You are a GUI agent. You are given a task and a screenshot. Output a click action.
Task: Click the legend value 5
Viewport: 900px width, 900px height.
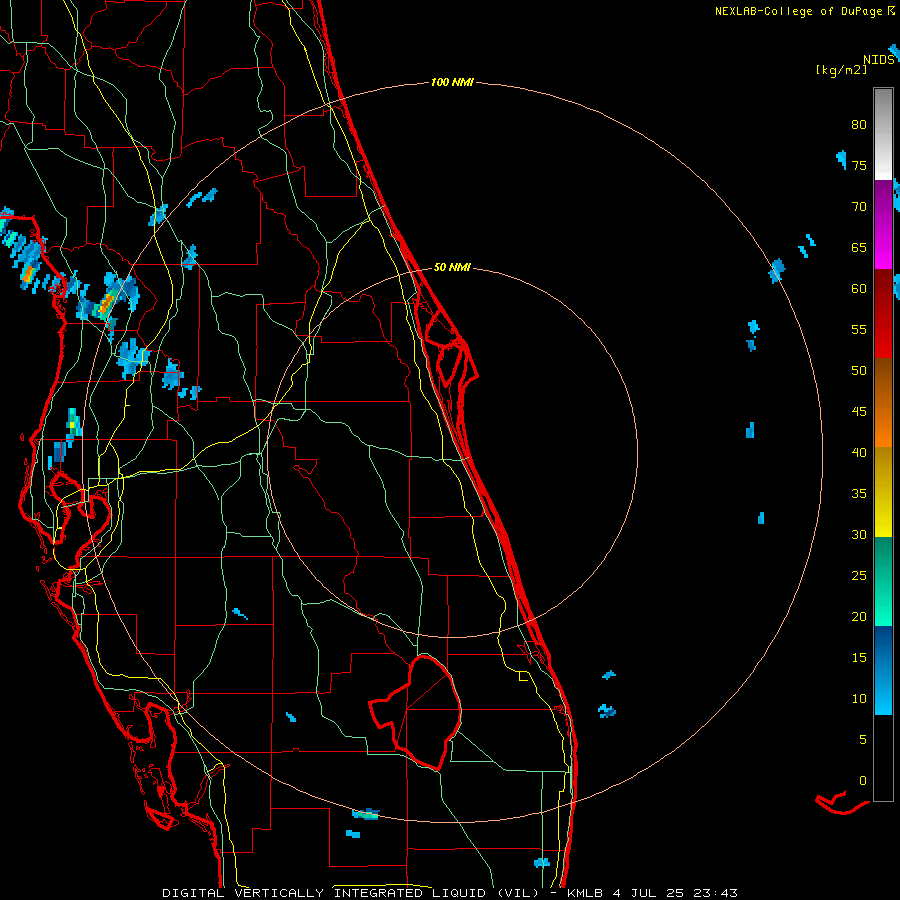coord(863,739)
